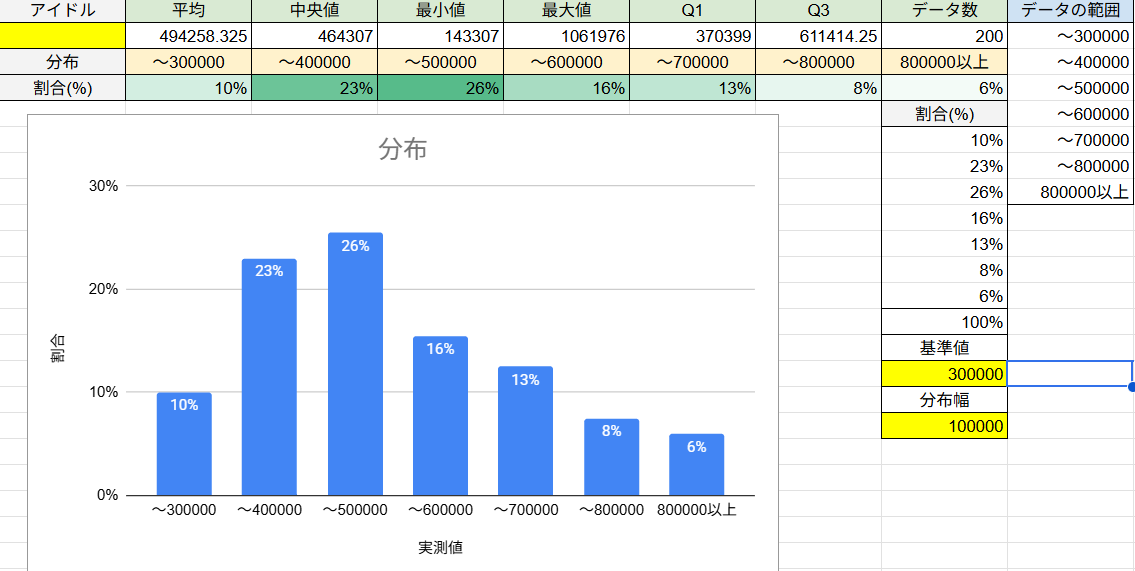Image resolution: width=1135 pixels, height=571 pixels.
Task: Select the 中央値 header cell
Action: click(315, 11)
